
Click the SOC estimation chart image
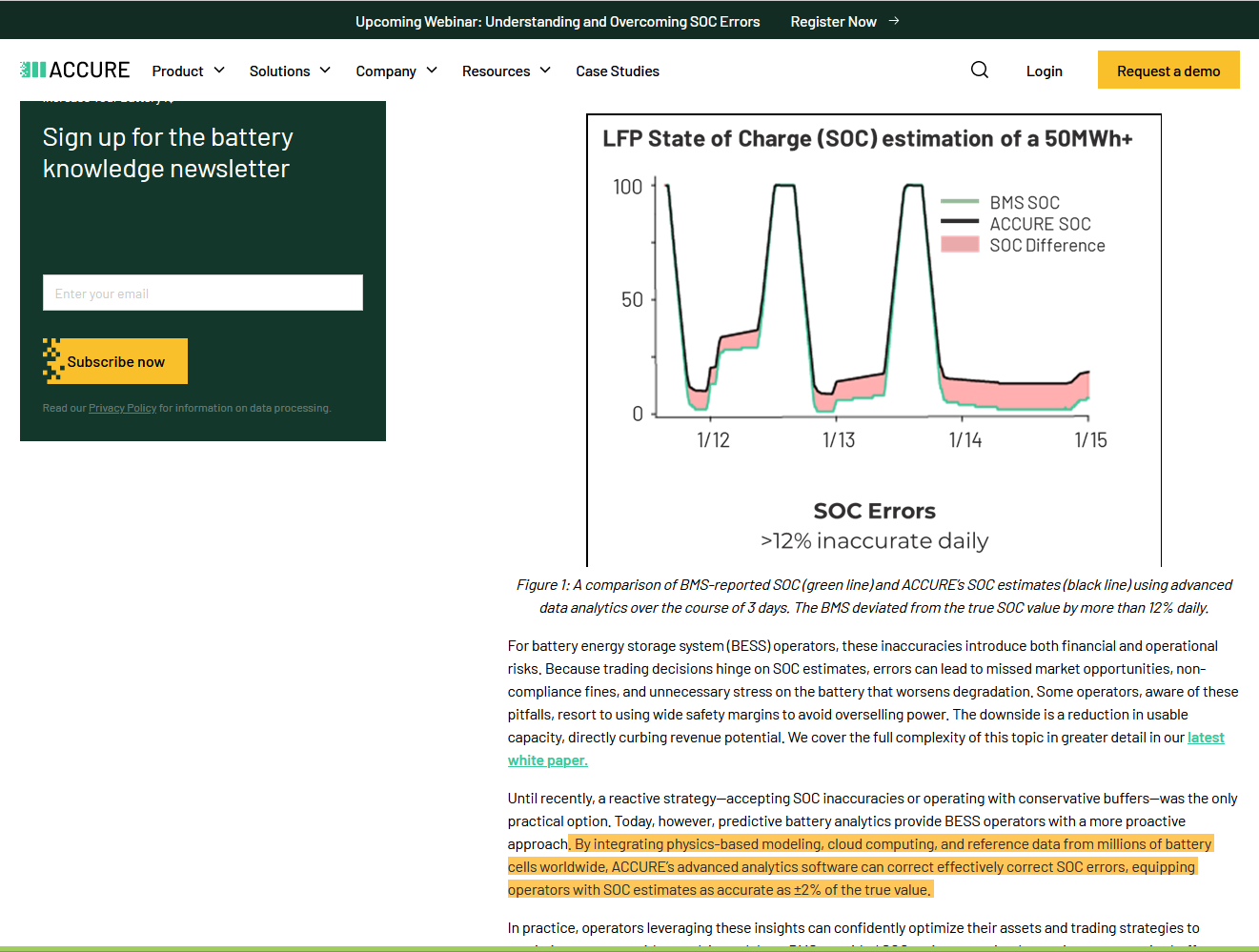(874, 340)
